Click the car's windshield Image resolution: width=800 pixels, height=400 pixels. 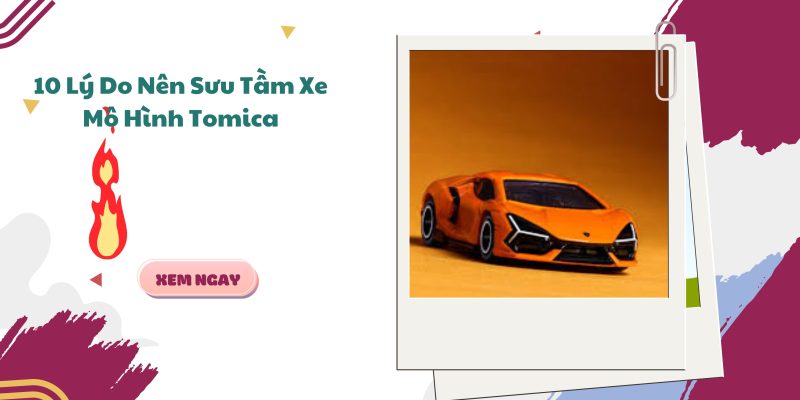click(x=552, y=194)
